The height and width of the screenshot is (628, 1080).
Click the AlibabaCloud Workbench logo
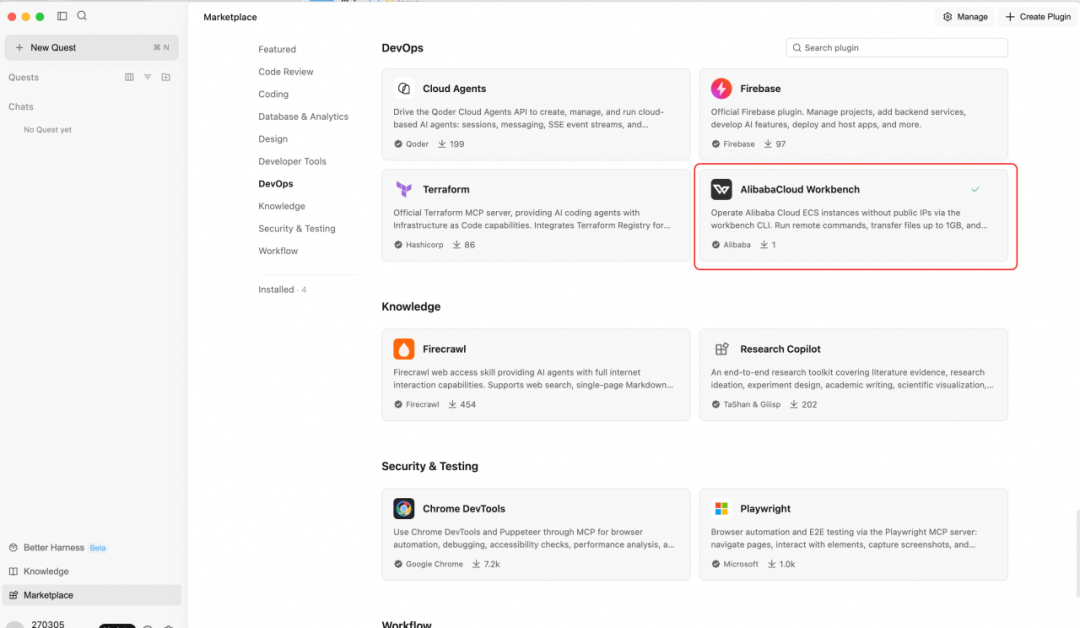click(x=721, y=189)
